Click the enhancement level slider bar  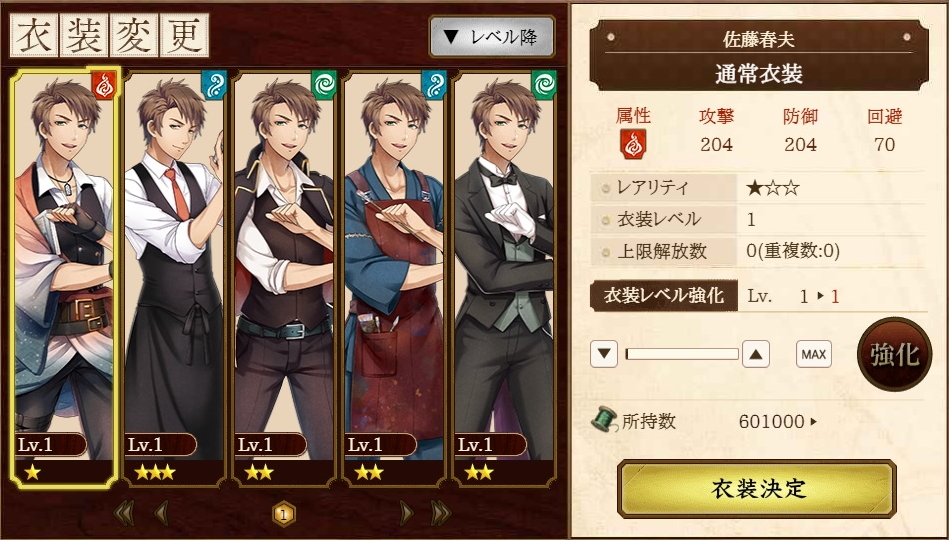coord(681,354)
